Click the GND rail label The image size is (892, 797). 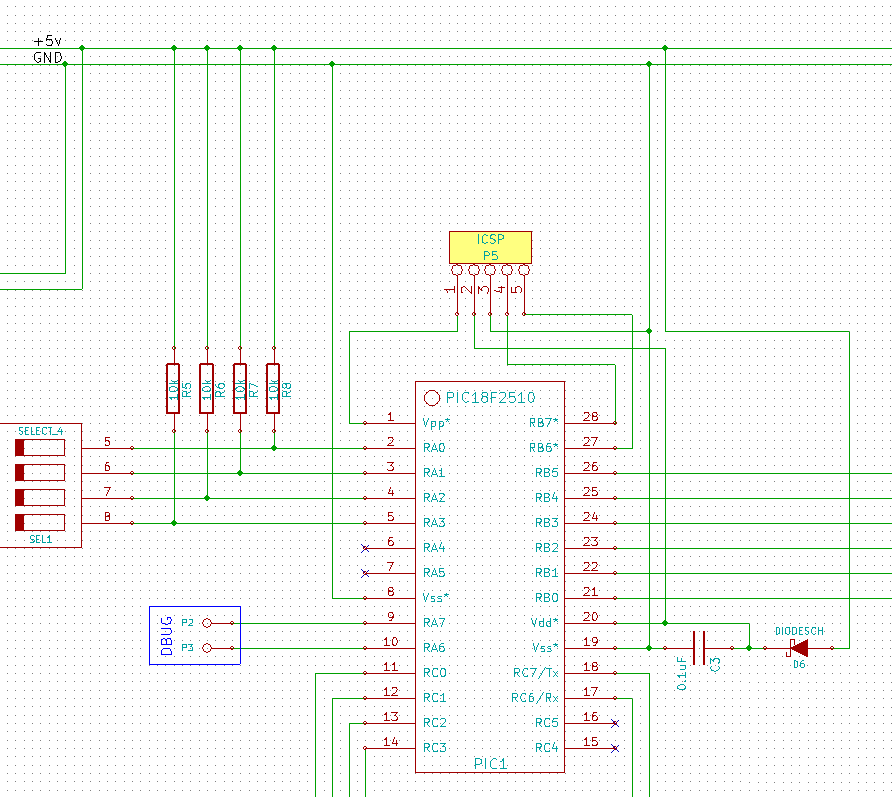point(48,57)
